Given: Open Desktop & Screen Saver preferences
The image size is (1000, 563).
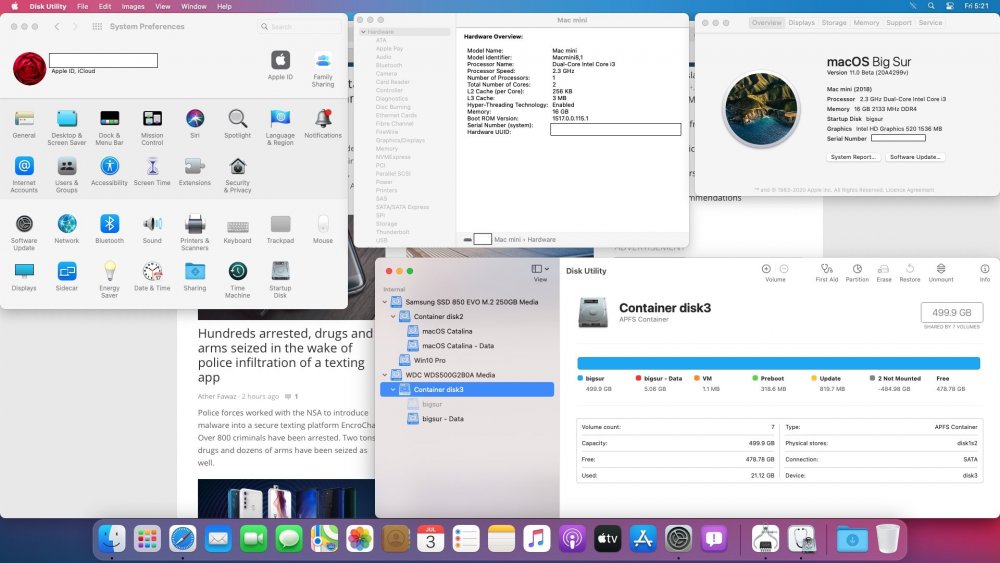Looking at the screenshot, I should point(66,127).
